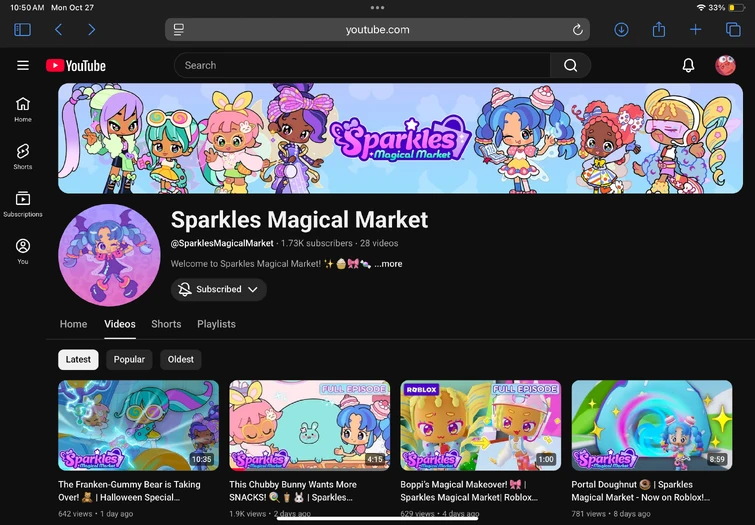Click the '1.73K subscribers' text
This screenshot has width=755, height=525.
316,243
